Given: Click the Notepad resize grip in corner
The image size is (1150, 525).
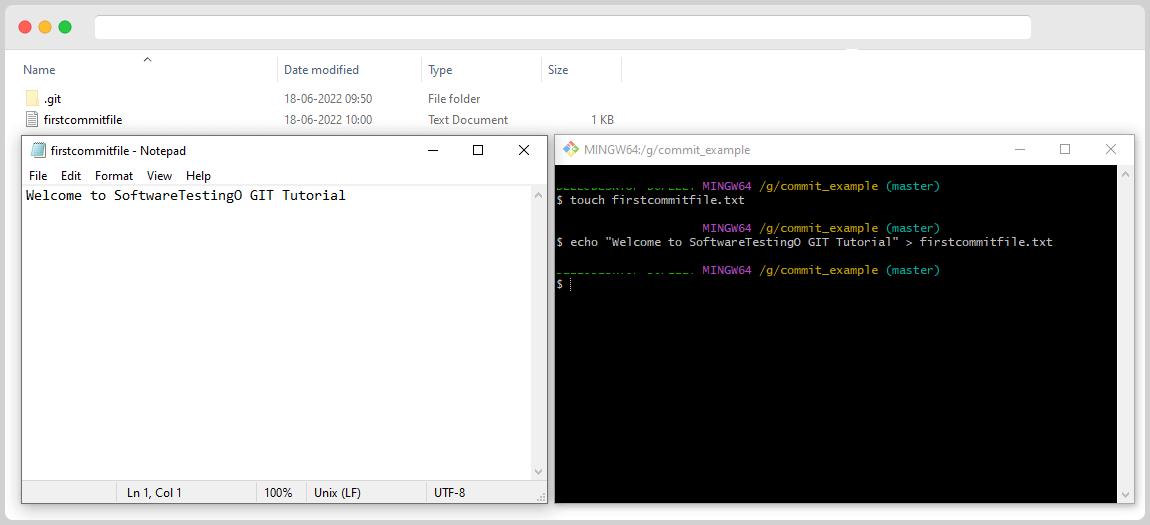Looking at the screenshot, I should (x=542, y=498).
